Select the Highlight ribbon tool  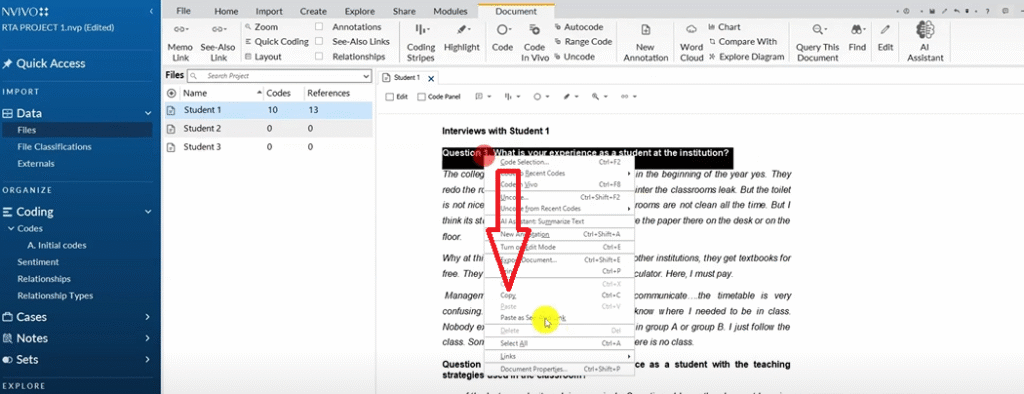coord(462,38)
